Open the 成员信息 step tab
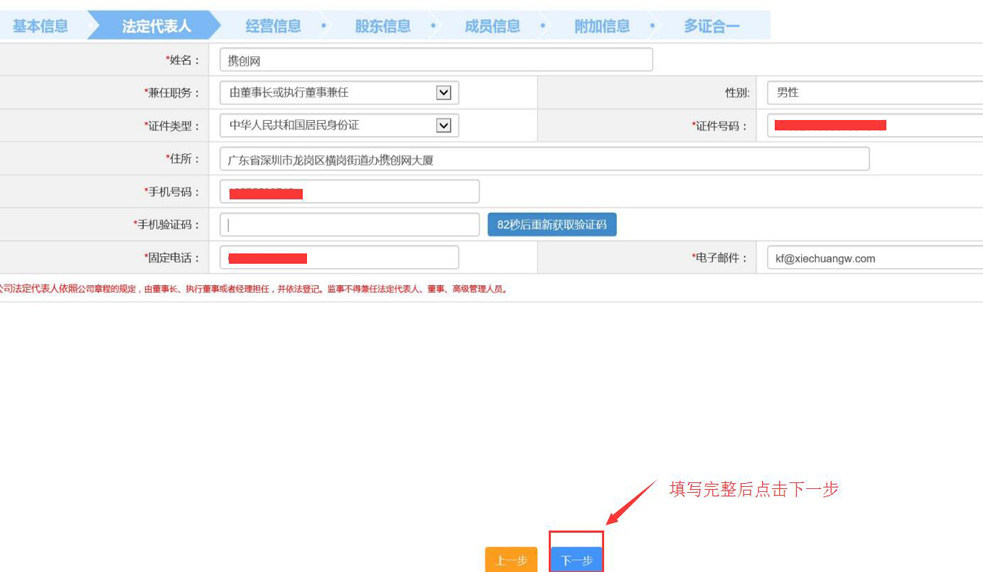Image resolution: width=983 pixels, height=572 pixels. click(x=492, y=26)
